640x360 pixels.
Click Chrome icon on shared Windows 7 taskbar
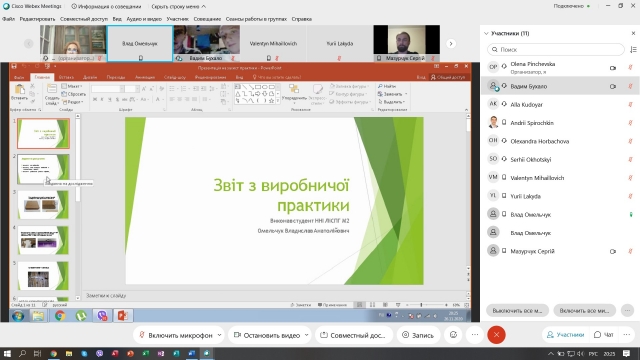(x=60, y=316)
